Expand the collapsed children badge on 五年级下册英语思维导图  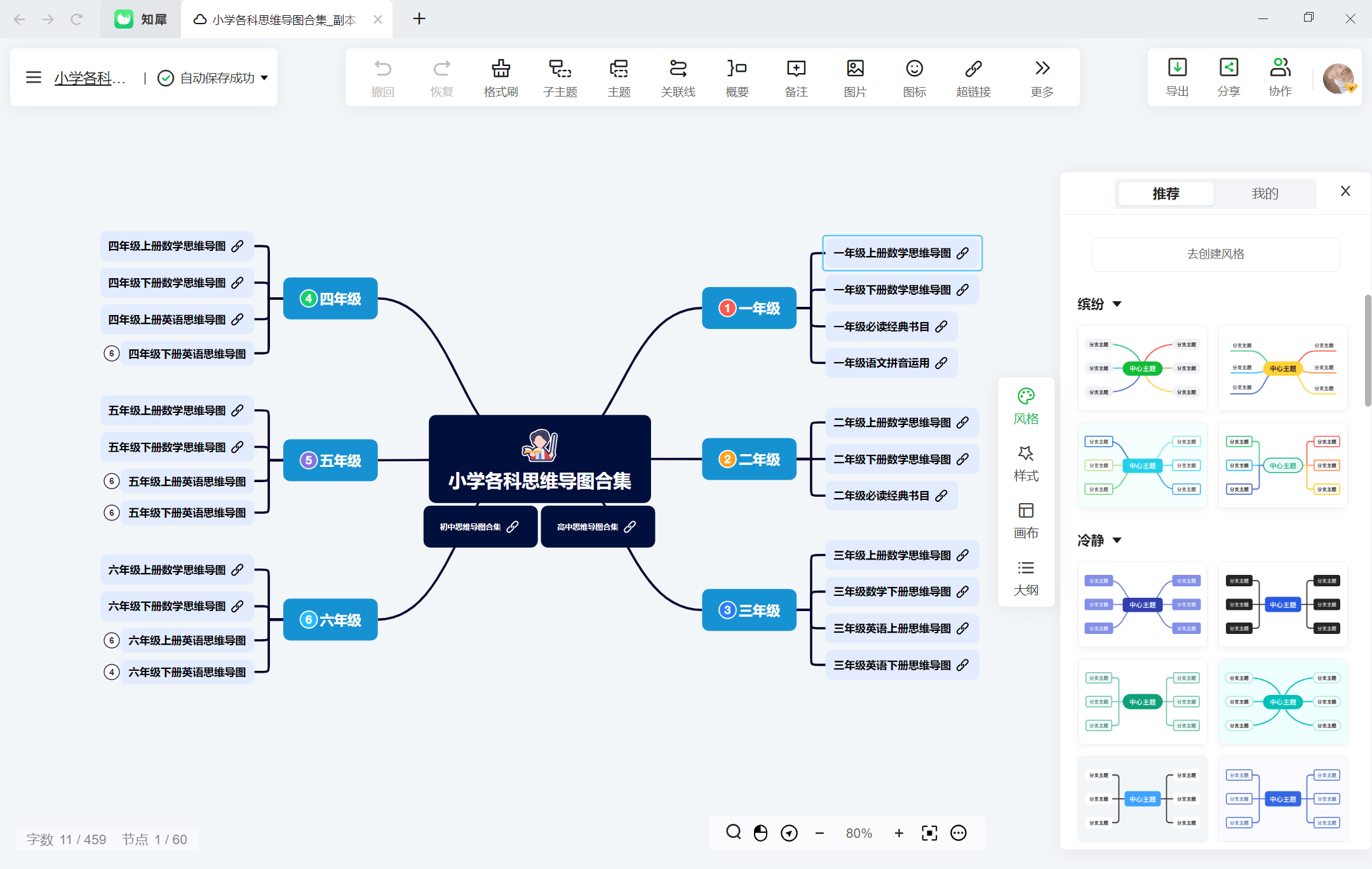pyautogui.click(x=112, y=512)
